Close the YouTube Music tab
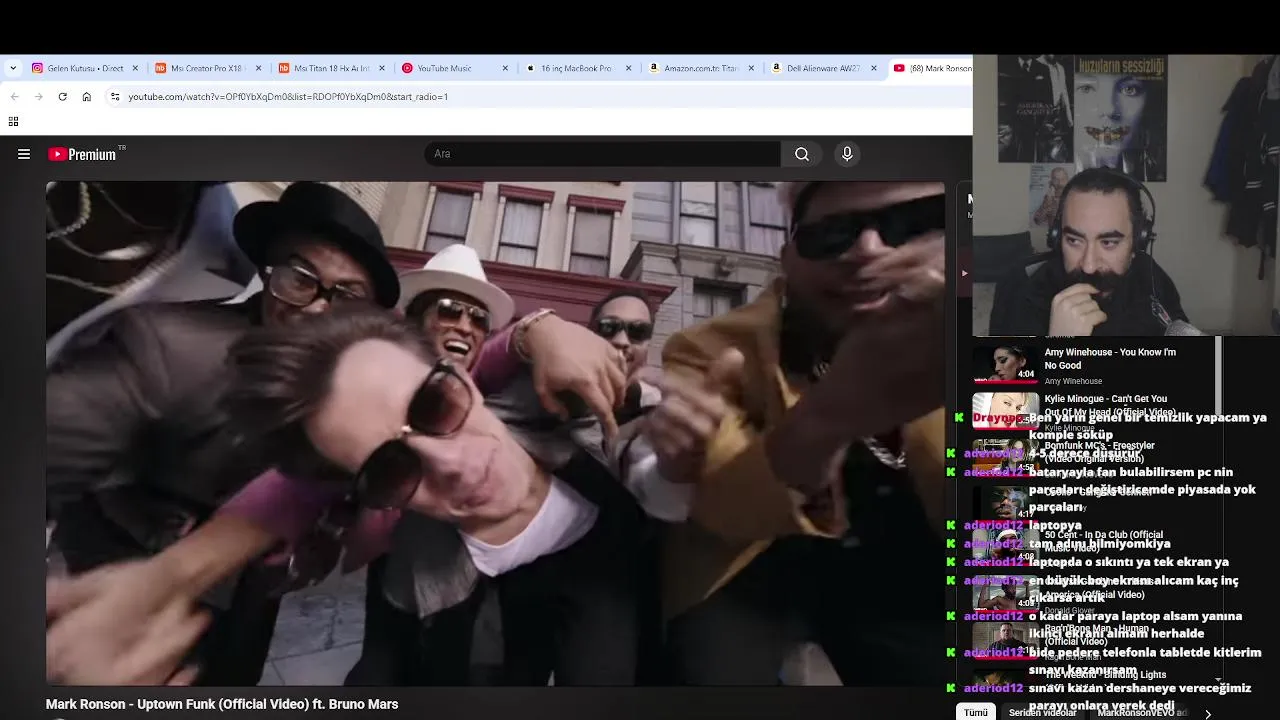 (505, 68)
